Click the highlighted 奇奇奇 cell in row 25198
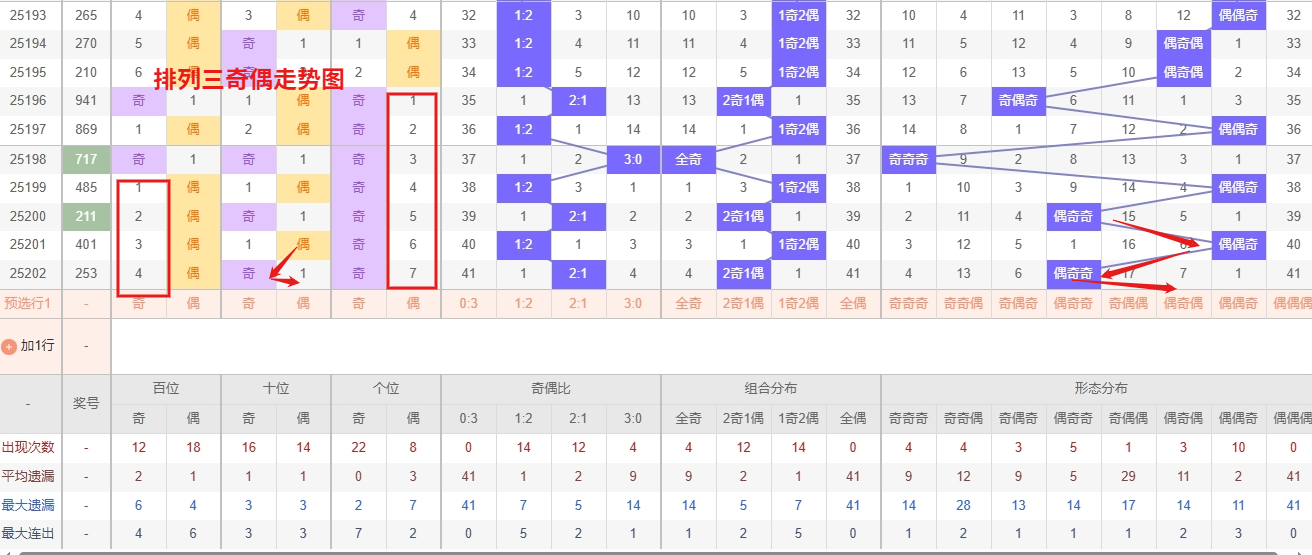1312x555 pixels. pos(908,160)
